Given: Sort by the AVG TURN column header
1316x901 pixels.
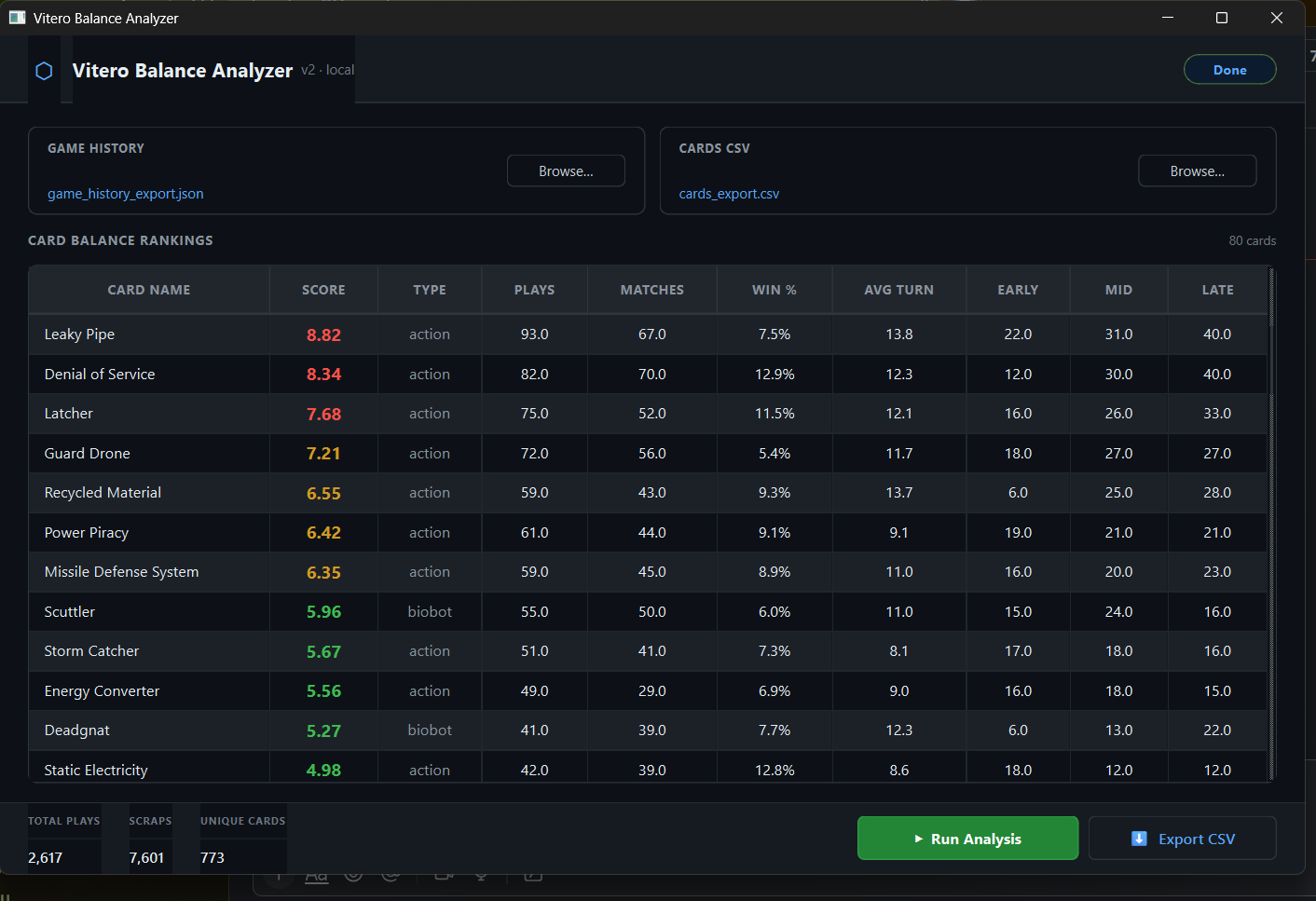Looking at the screenshot, I should click(x=899, y=290).
